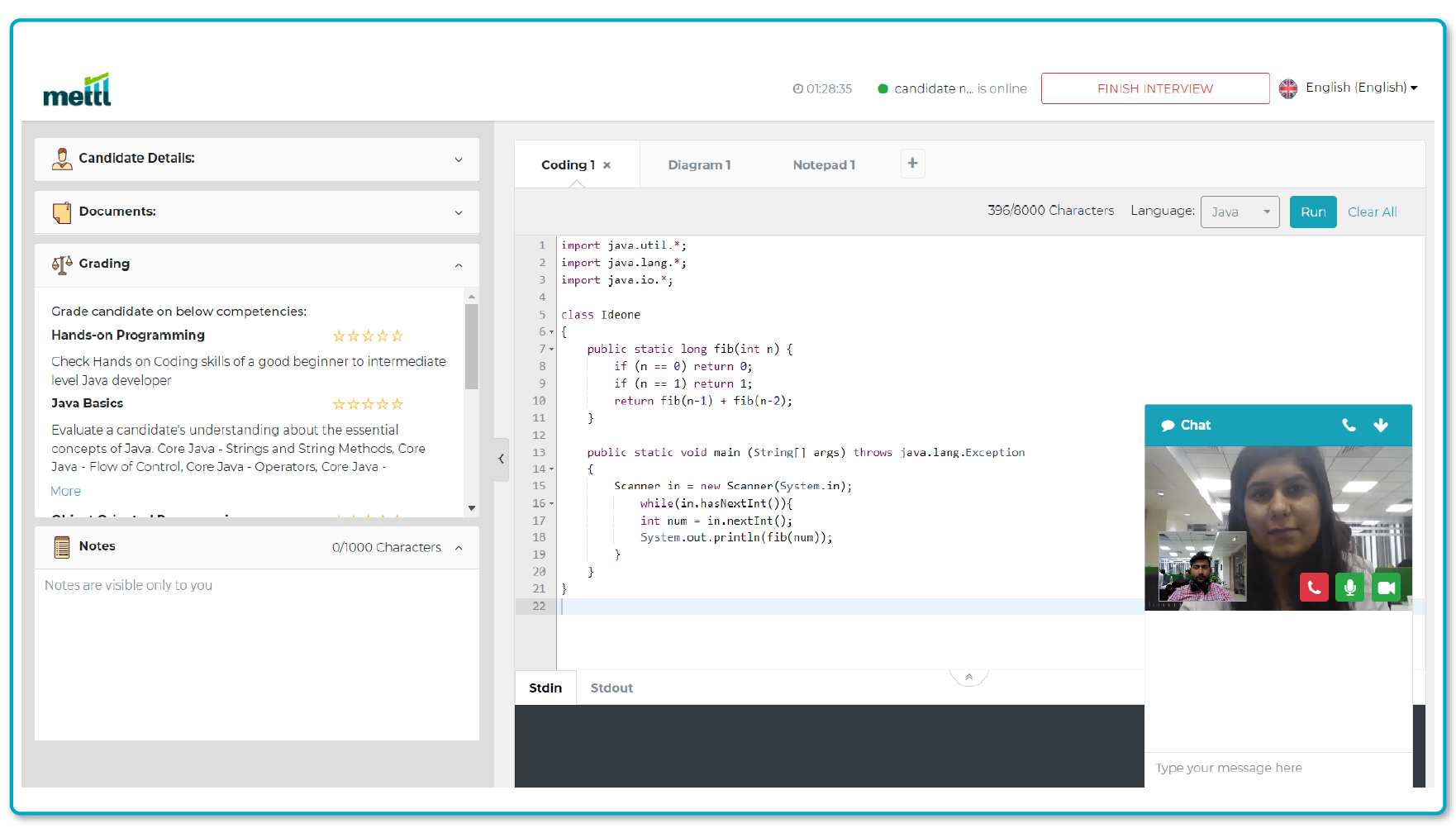Click the Finish Interview button
This screenshot has width=1456, height=833.
(1155, 88)
